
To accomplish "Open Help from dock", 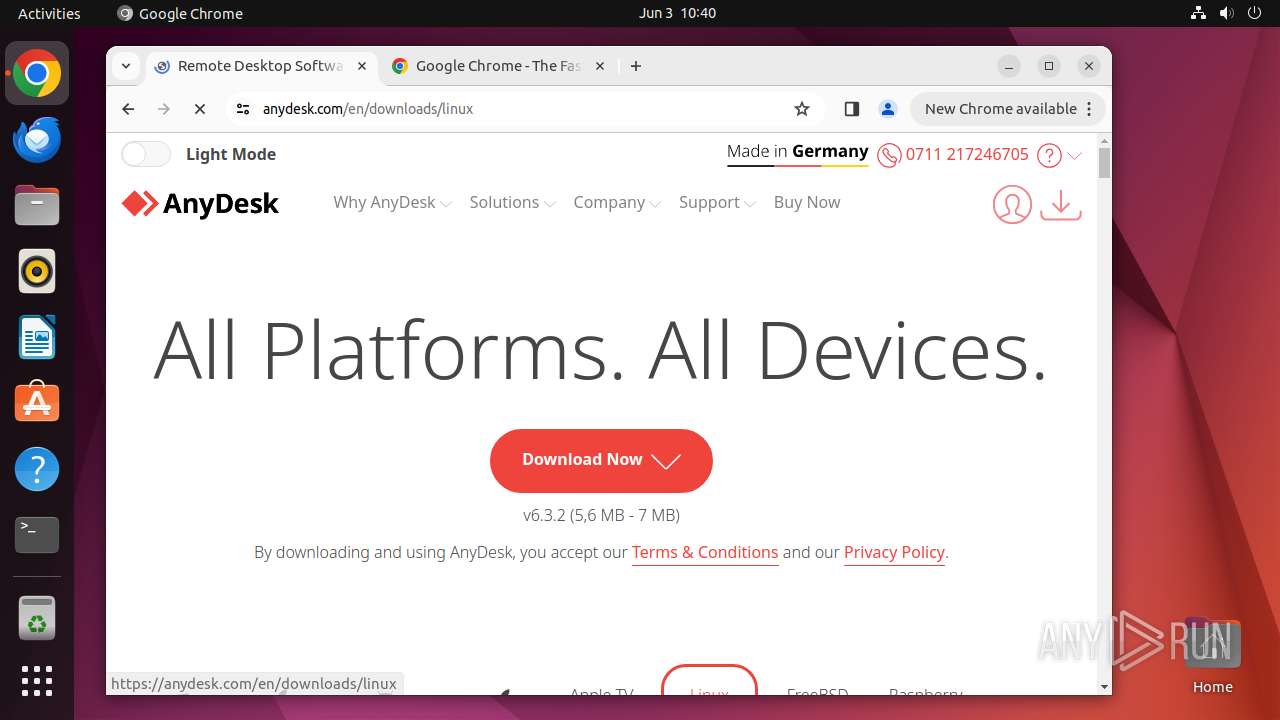I will coord(37,469).
